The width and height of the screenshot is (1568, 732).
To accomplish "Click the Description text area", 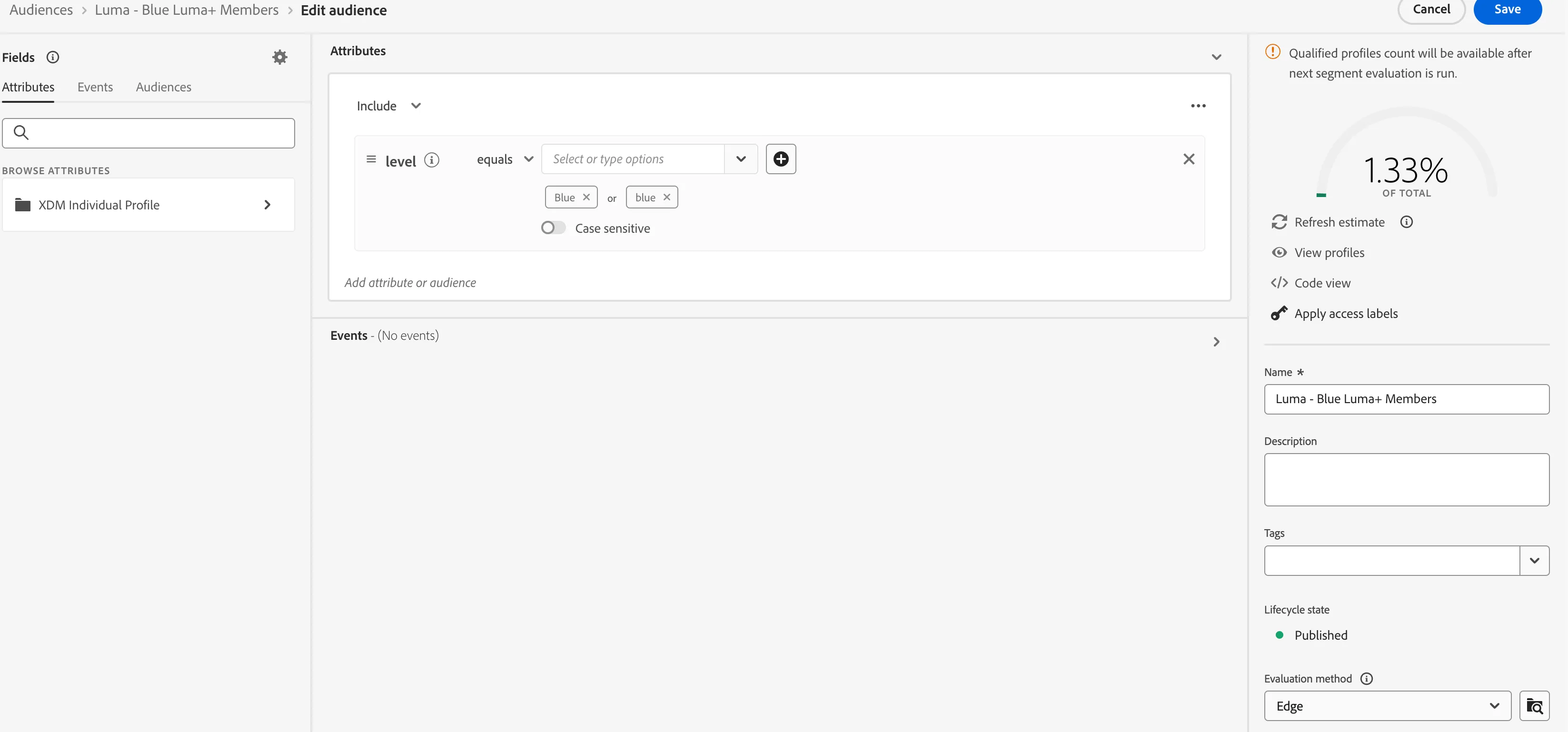I will click(x=1406, y=479).
